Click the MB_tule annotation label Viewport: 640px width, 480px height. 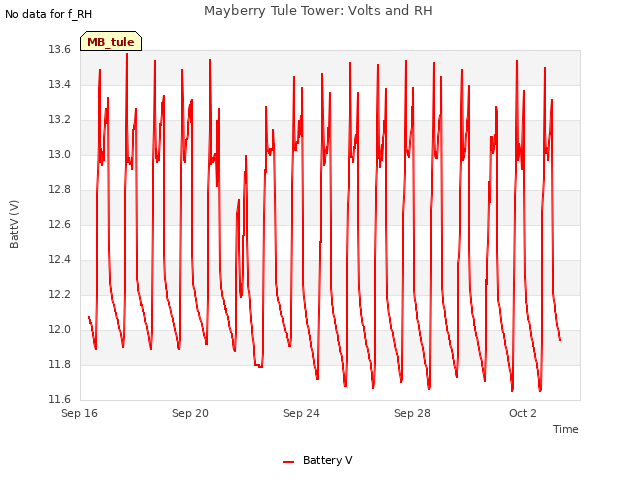point(111,41)
